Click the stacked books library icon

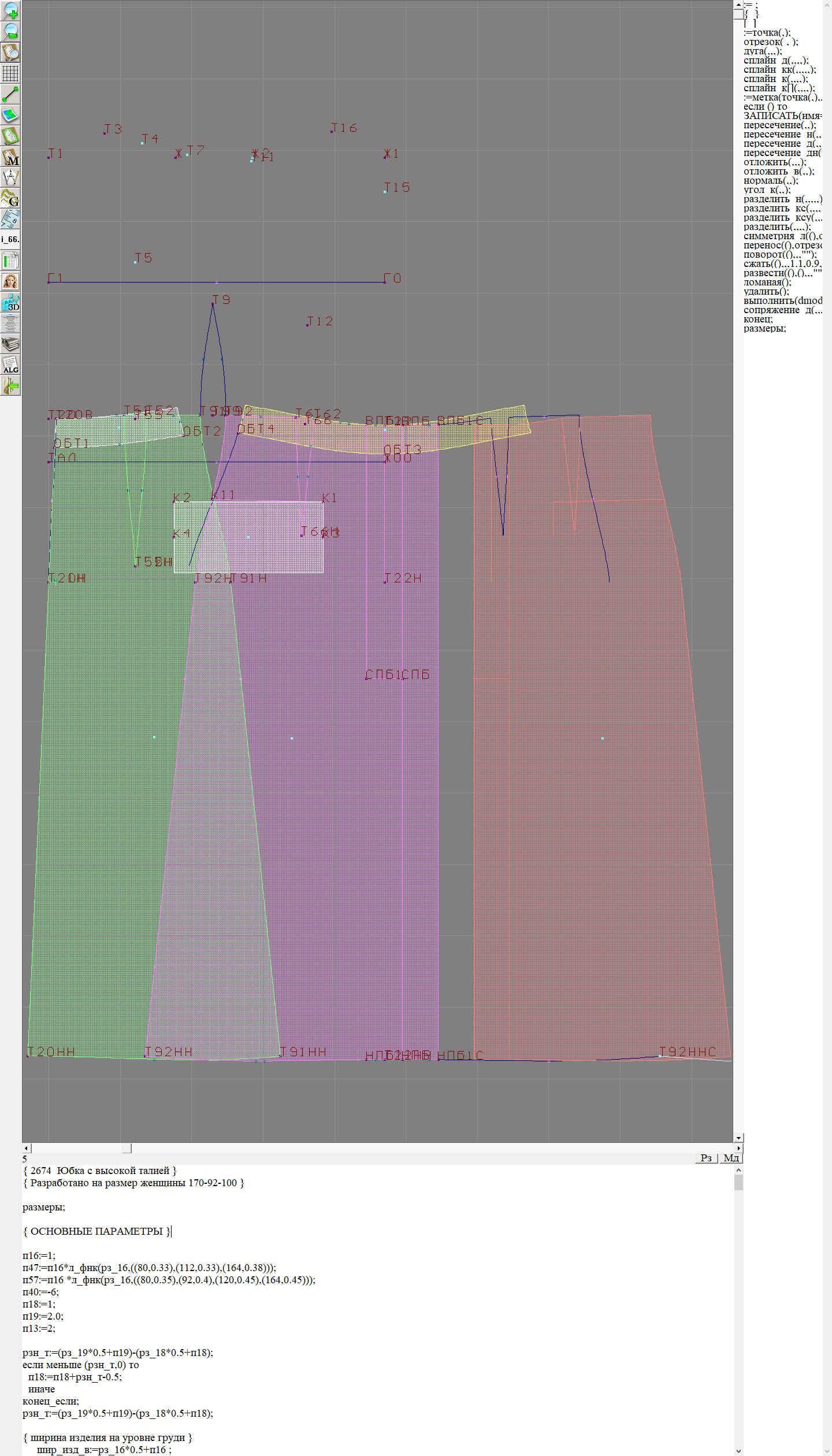coord(10,344)
